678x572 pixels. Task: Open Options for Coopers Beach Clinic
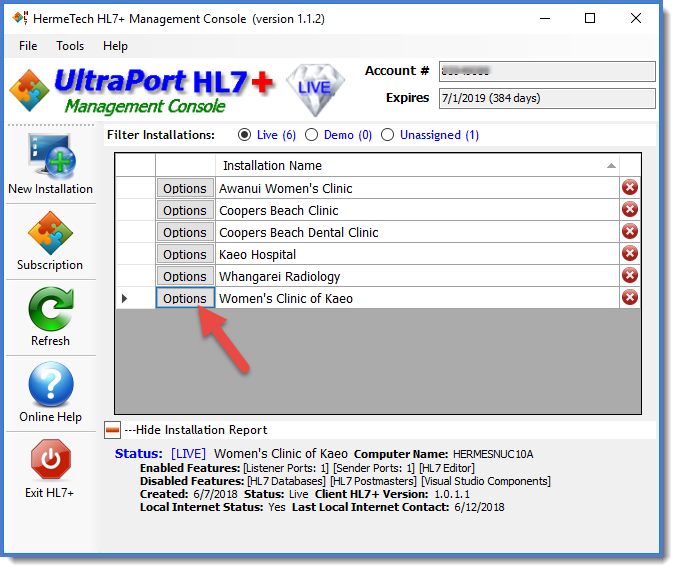[185, 211]
